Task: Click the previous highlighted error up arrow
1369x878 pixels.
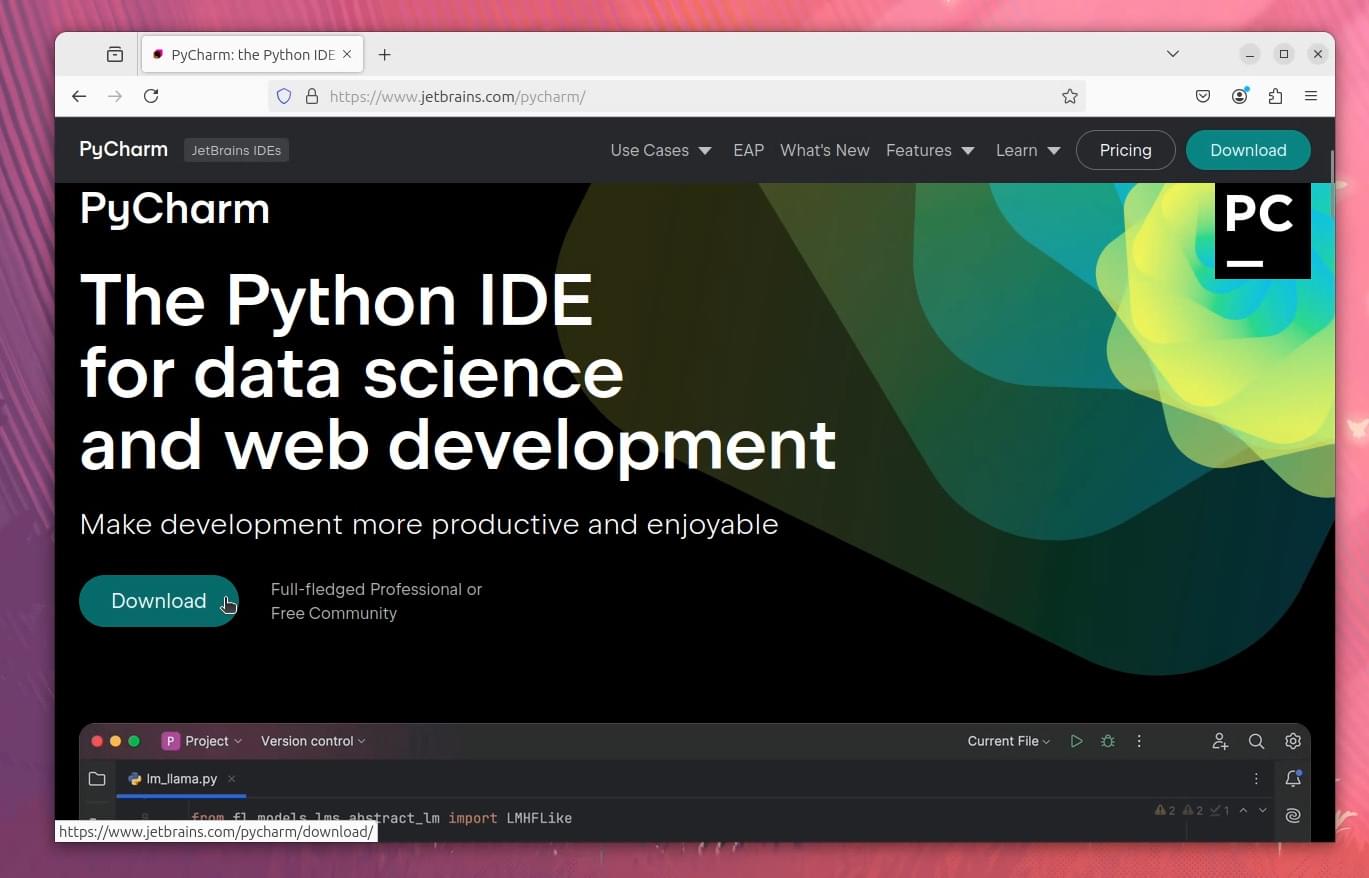Action: (1243, 811)
